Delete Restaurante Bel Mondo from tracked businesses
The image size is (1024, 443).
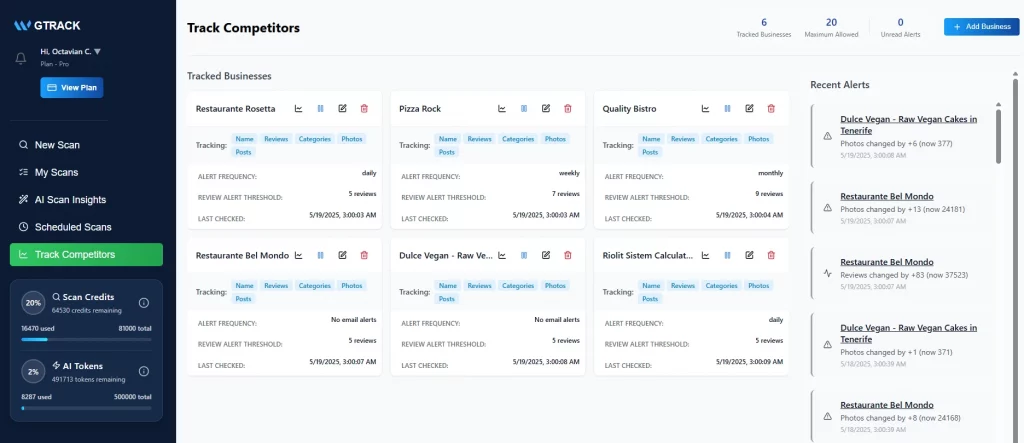364,255
